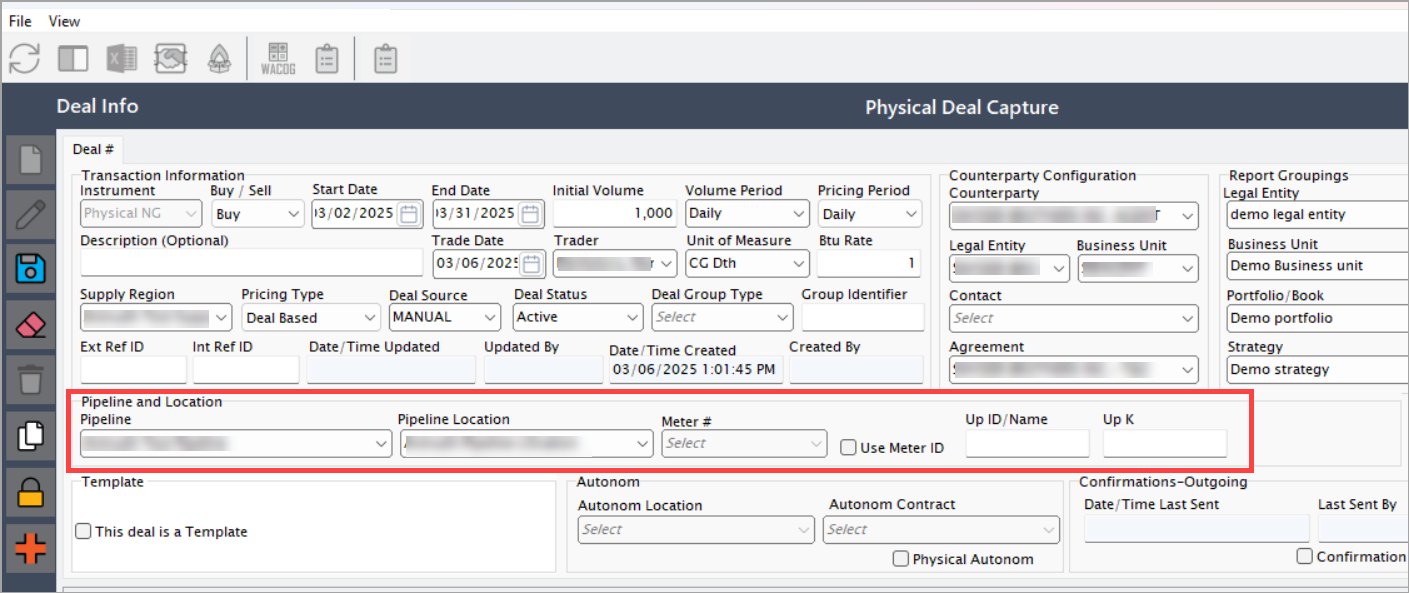1409x593 pixels.
Task: Click the pencil edit icon in the sidebar
Action: tap(31, 214)
